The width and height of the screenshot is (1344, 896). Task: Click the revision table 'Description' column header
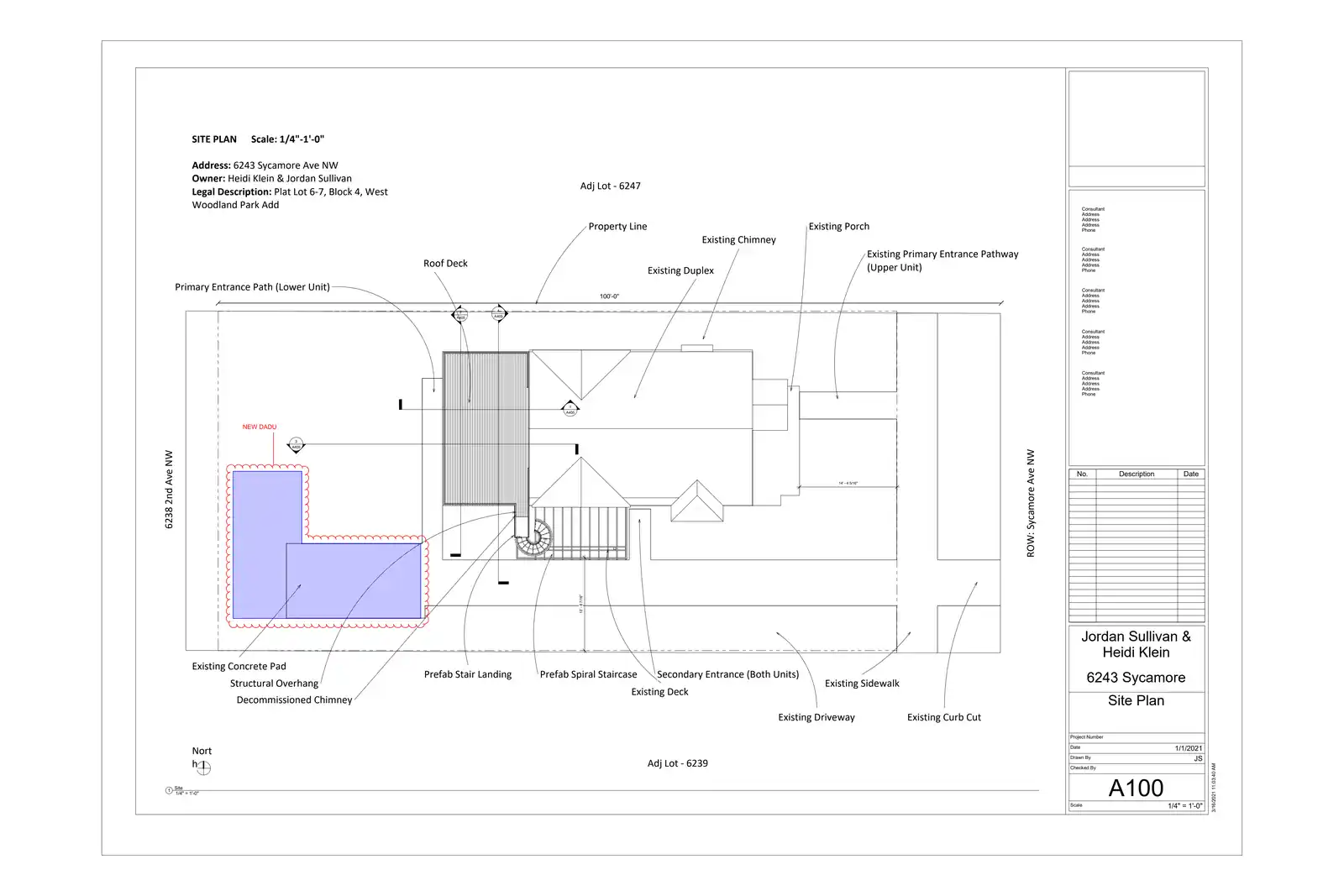click(1137, 474)
